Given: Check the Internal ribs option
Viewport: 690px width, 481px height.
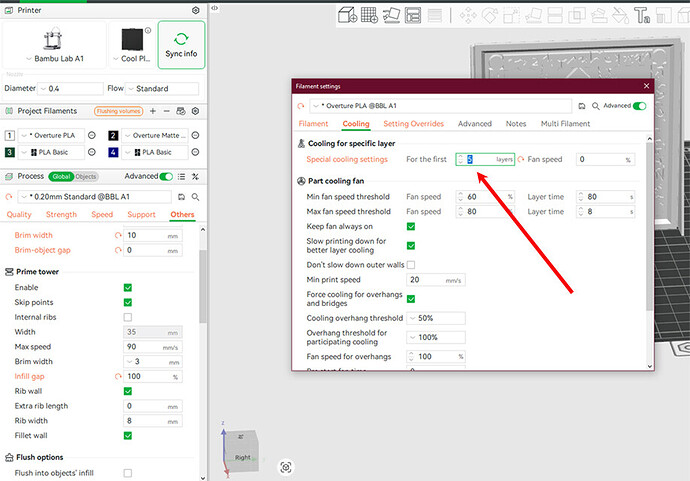Looking at the screenshot, I should (x=128, y=317).
